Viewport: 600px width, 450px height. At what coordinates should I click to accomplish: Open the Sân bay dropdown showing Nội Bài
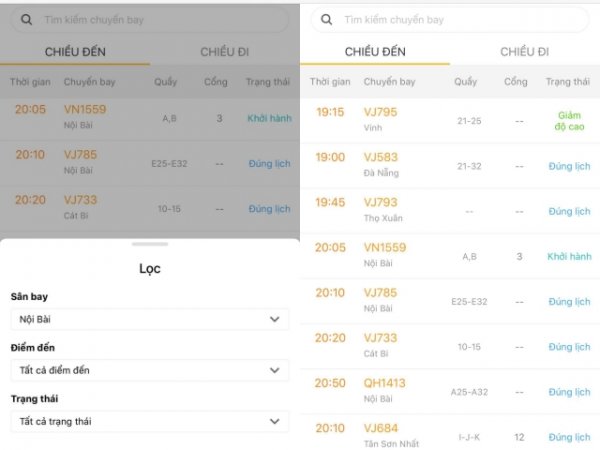click(x=149, y=319)
